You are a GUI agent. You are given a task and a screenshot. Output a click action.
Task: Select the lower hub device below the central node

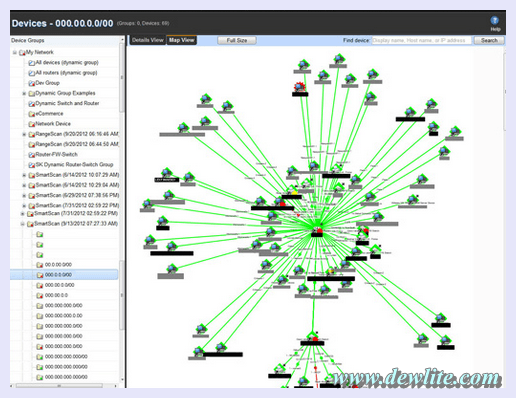[x=313, y=337]
